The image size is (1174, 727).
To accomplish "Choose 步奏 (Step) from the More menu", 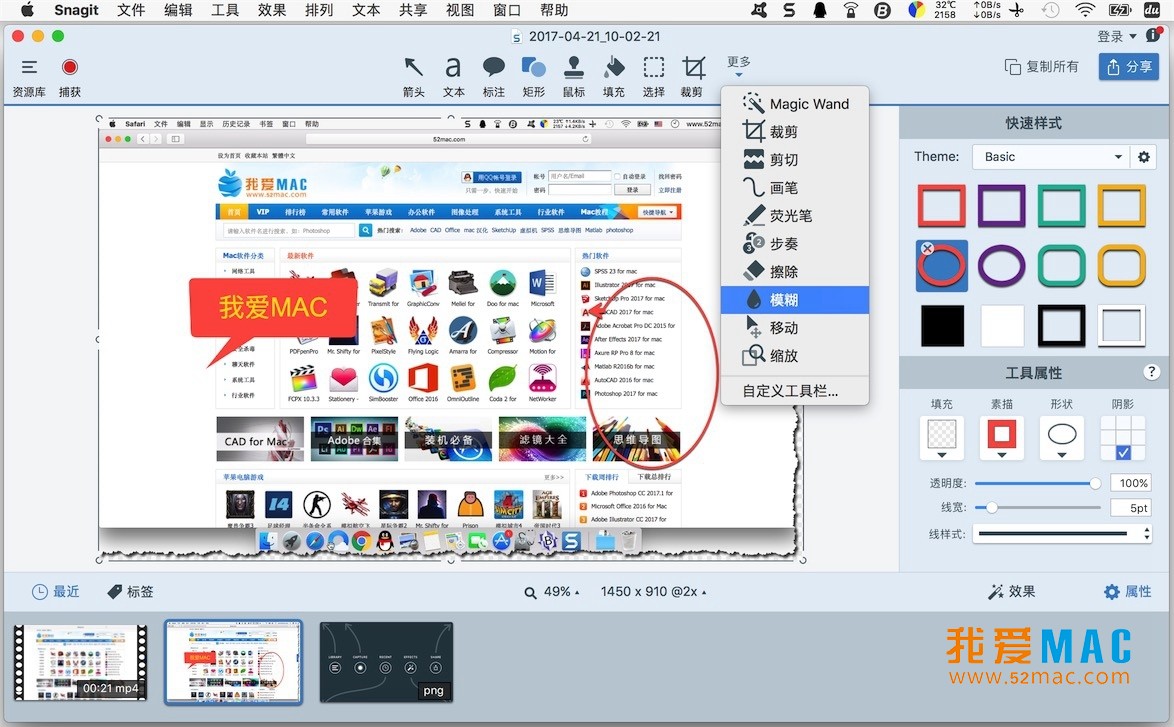I will (794, 244).
